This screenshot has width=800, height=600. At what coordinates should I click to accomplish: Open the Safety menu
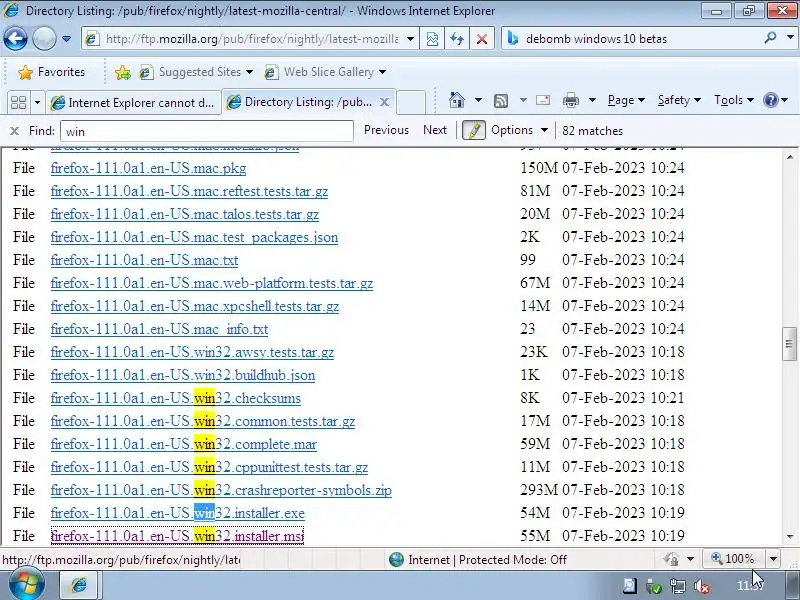point(679,100)
